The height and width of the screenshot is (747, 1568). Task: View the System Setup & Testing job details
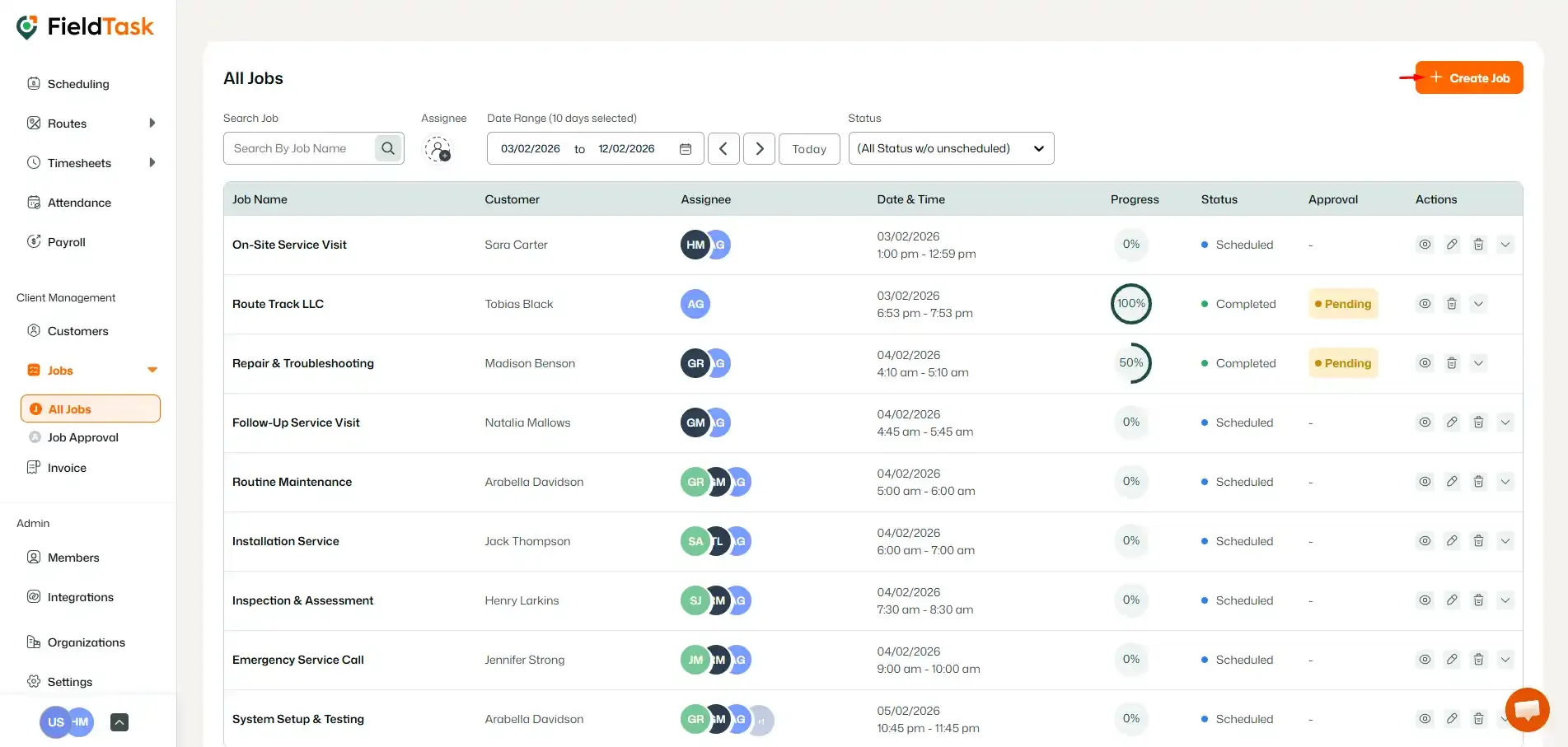[x=1425, y=719]
